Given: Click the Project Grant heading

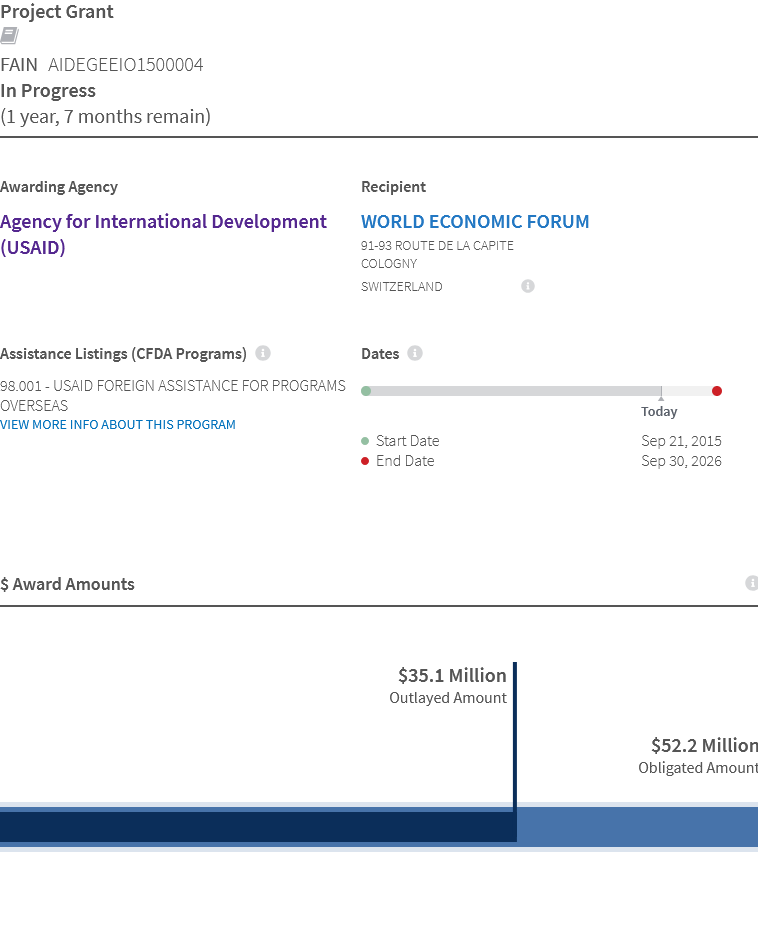Looking at the screenshot, I should 56,11.
